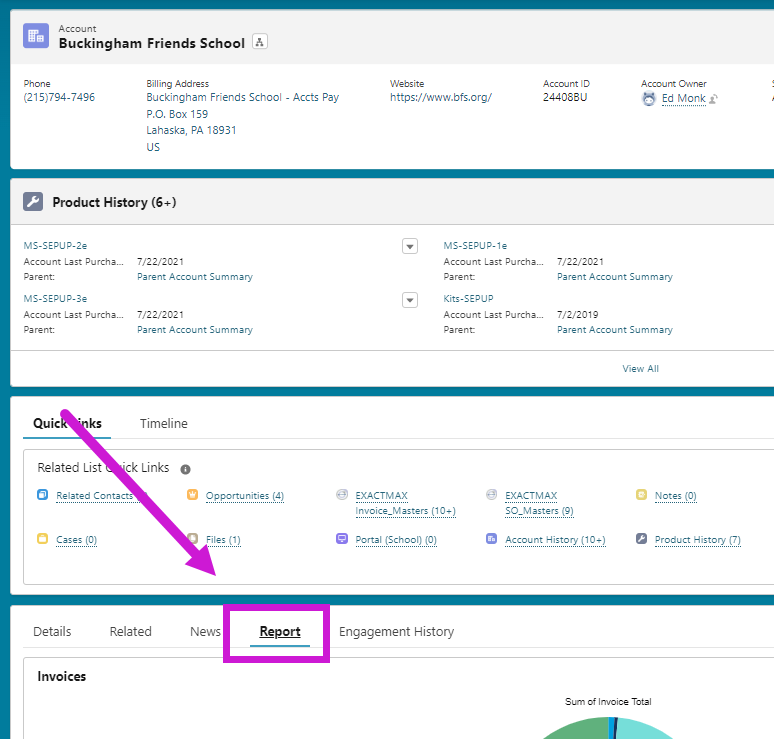Click the change owner icon next to Ed Monk
The image size is (774, 739).
(x=713, y=99)
